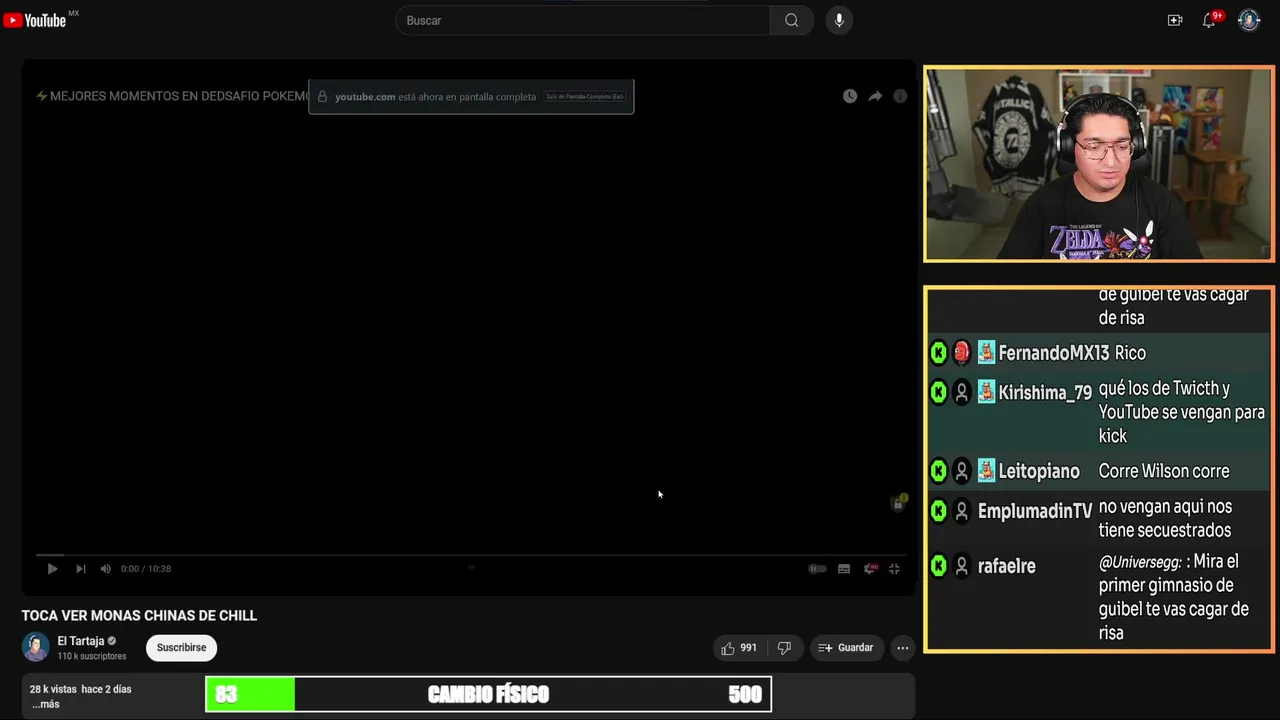Like the video with 991 likes
The image size is (1280, 720).
coord(739,648)
